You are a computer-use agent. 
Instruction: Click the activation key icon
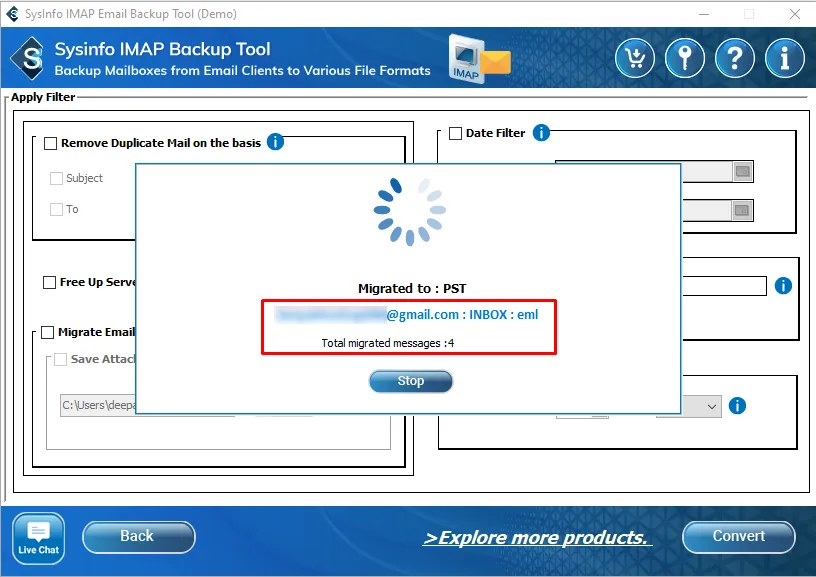684,58
